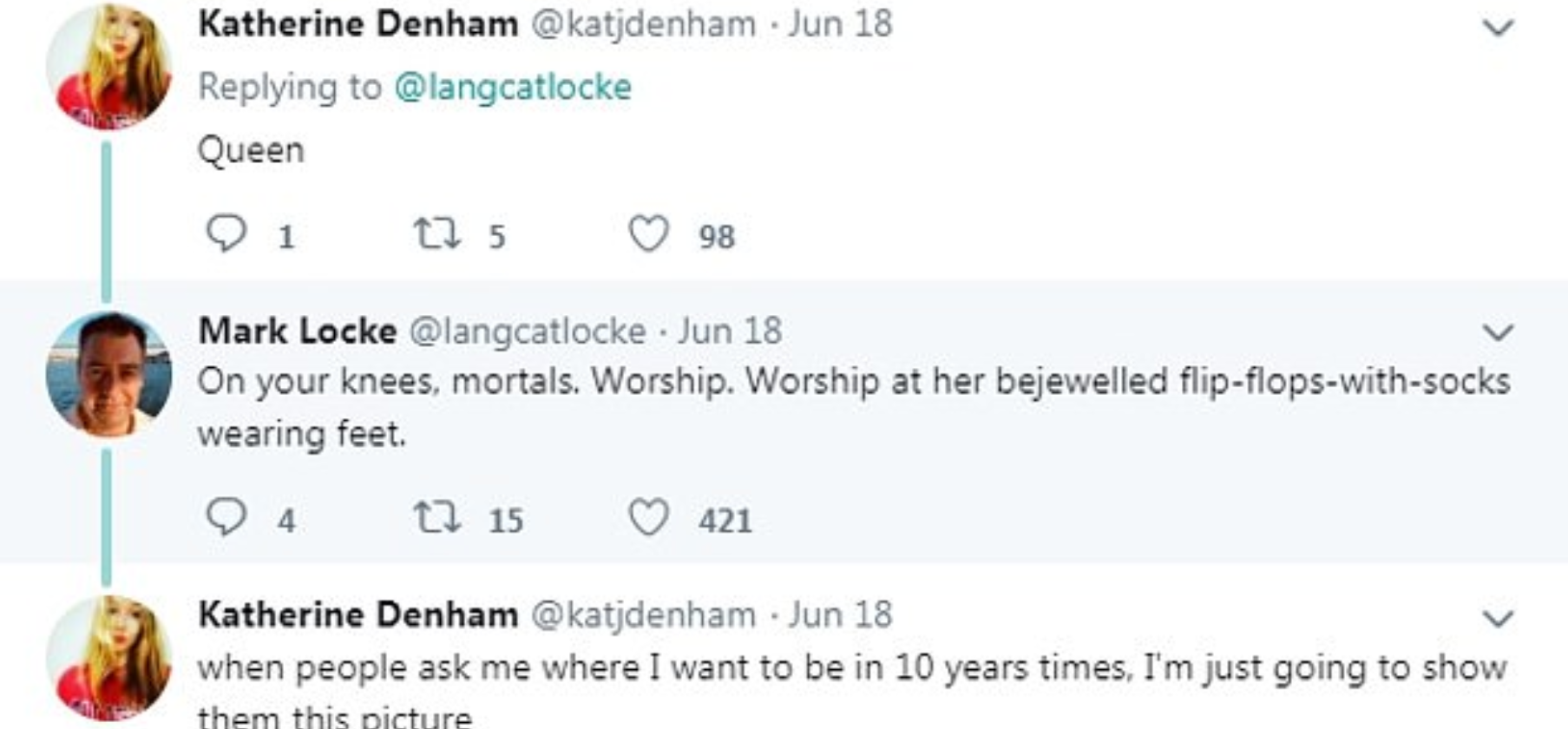Image resolution: width=1568 pixels, height=729 pixels.
Task: Click Katherine Denham's avatar on the bottom tweet
Action: pos(108,657)
